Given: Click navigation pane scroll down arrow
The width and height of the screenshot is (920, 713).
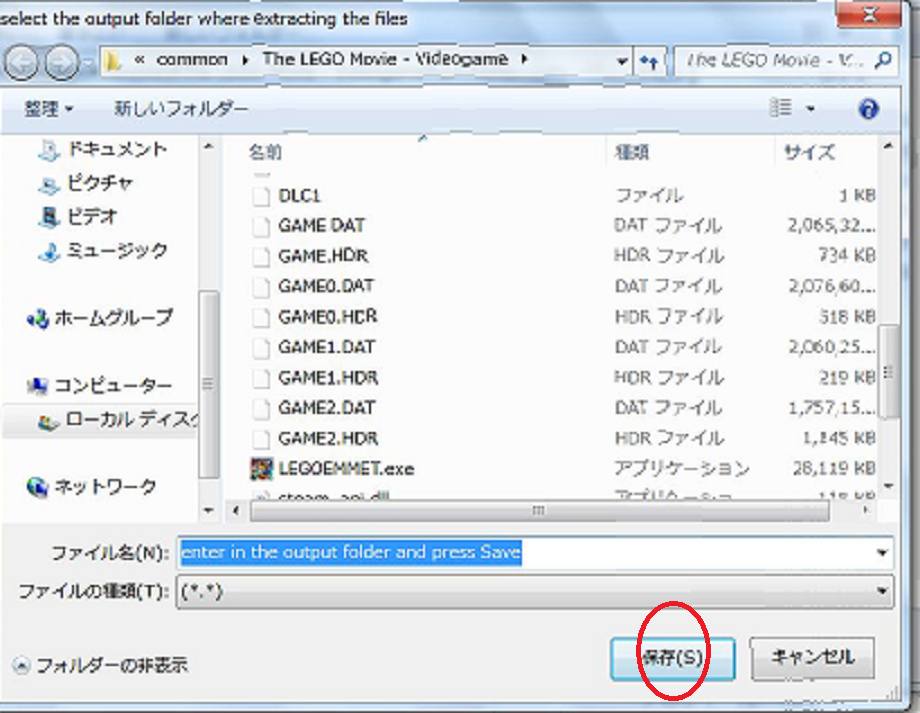Looking at the screenshot, I should [x=208, y=510].
